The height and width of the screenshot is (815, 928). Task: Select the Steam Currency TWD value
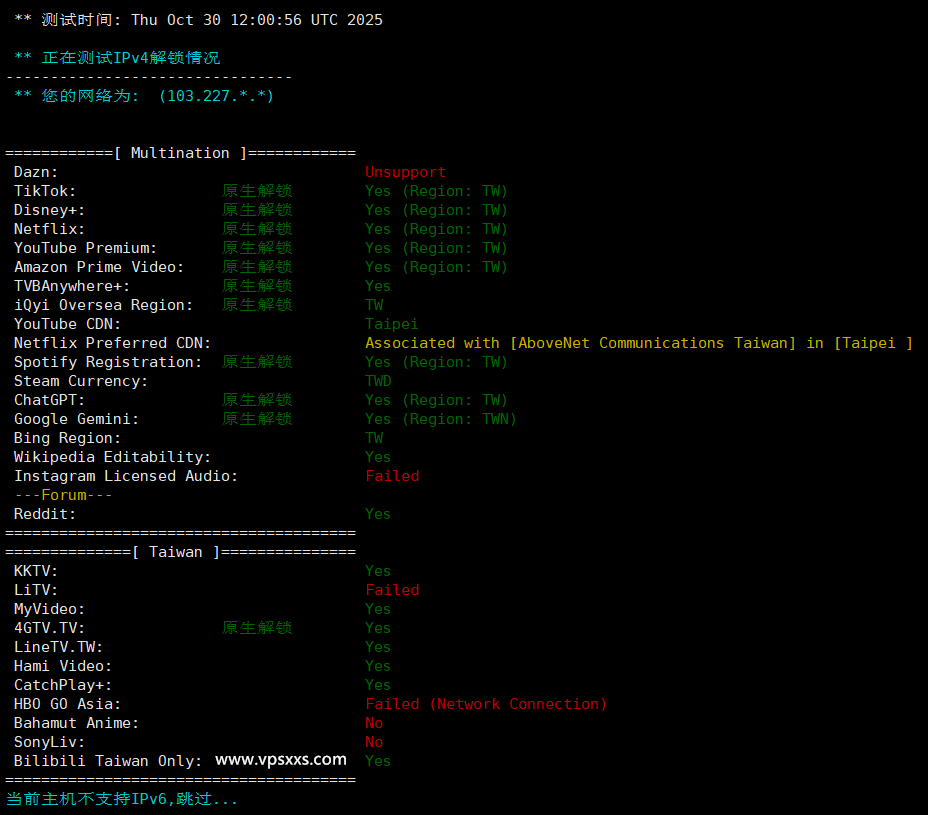(x=378, y=381)
